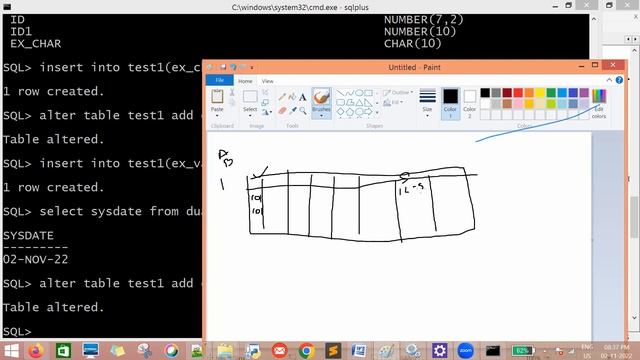
Task: Click the Select rectangle tool icon
Action: click(x=250, y=97)
